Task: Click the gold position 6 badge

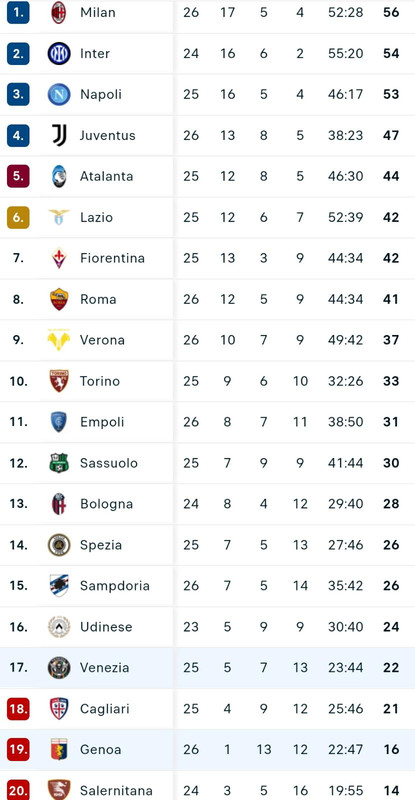Action: (18, 217)
